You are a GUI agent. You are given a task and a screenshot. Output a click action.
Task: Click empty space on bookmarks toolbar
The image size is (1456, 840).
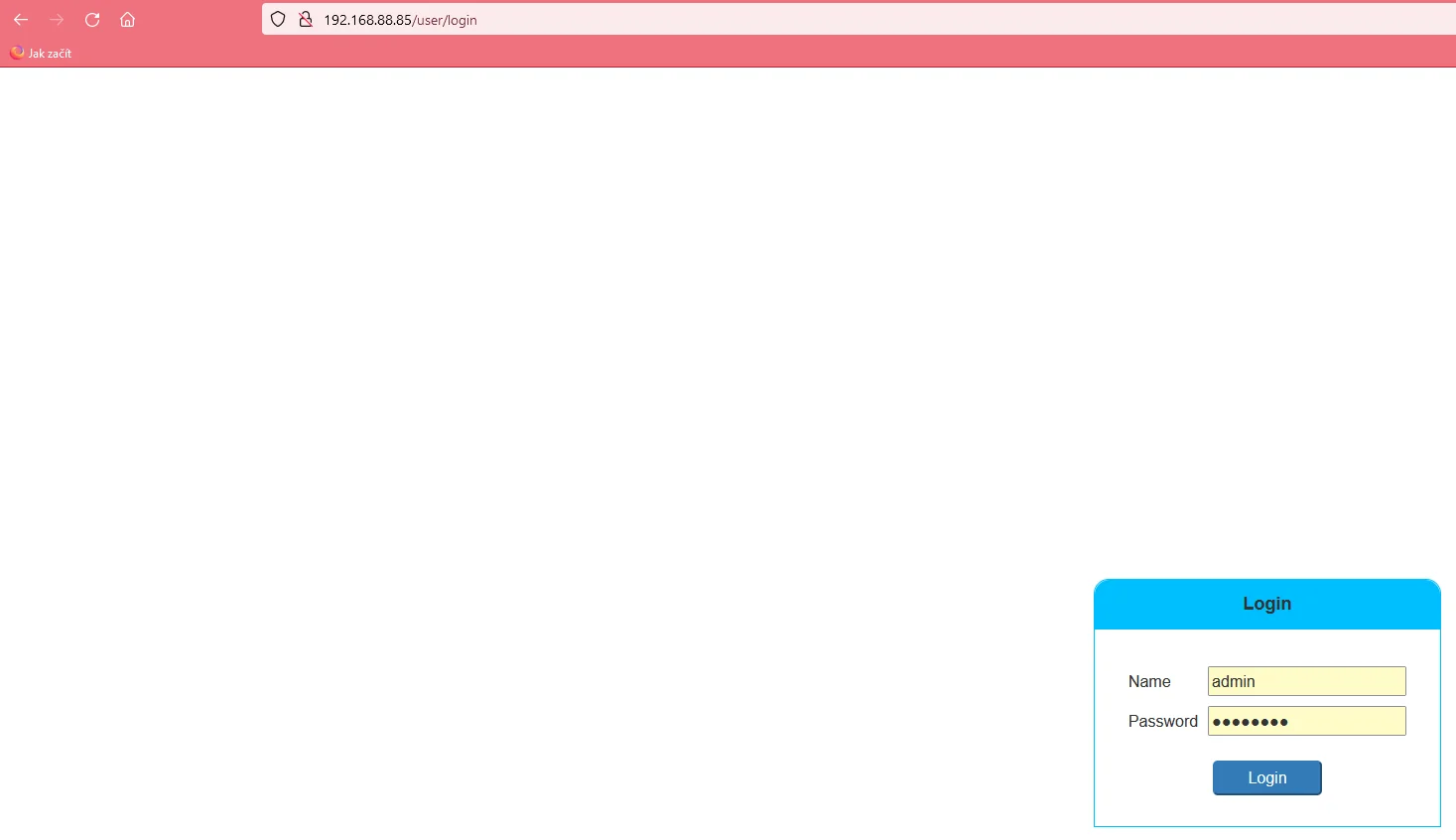point(695,54)
